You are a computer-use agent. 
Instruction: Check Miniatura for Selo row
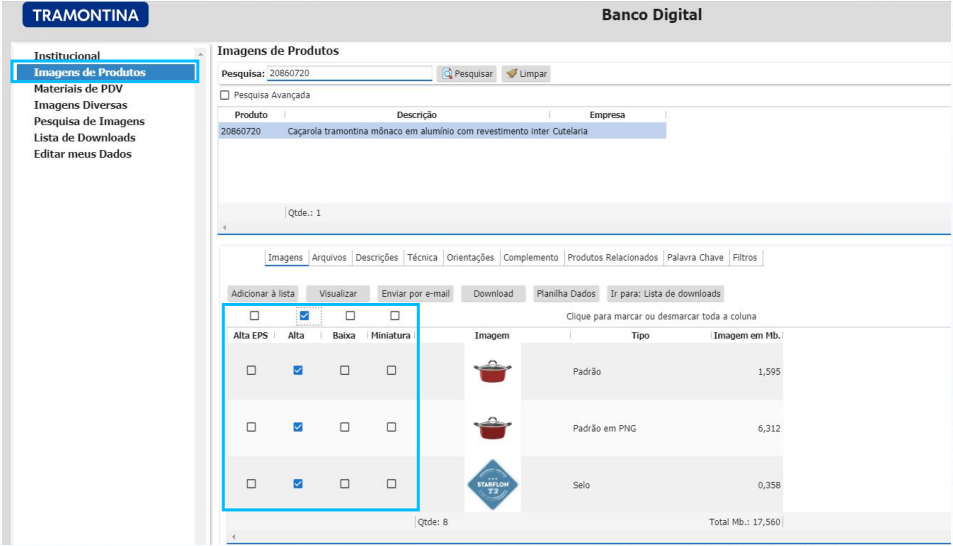click(x=391, y=484)
